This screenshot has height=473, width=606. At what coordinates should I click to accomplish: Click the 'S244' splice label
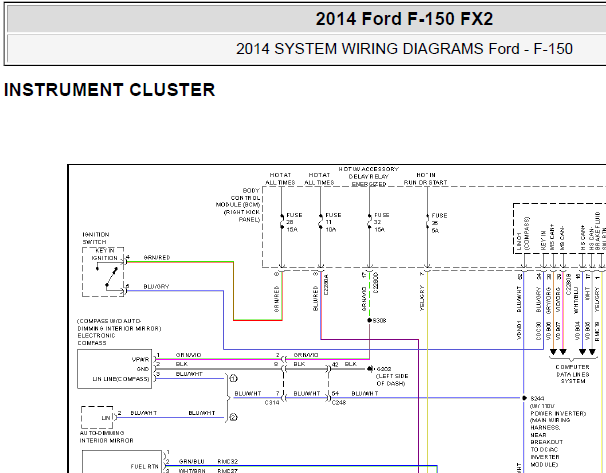pos(537,398)
